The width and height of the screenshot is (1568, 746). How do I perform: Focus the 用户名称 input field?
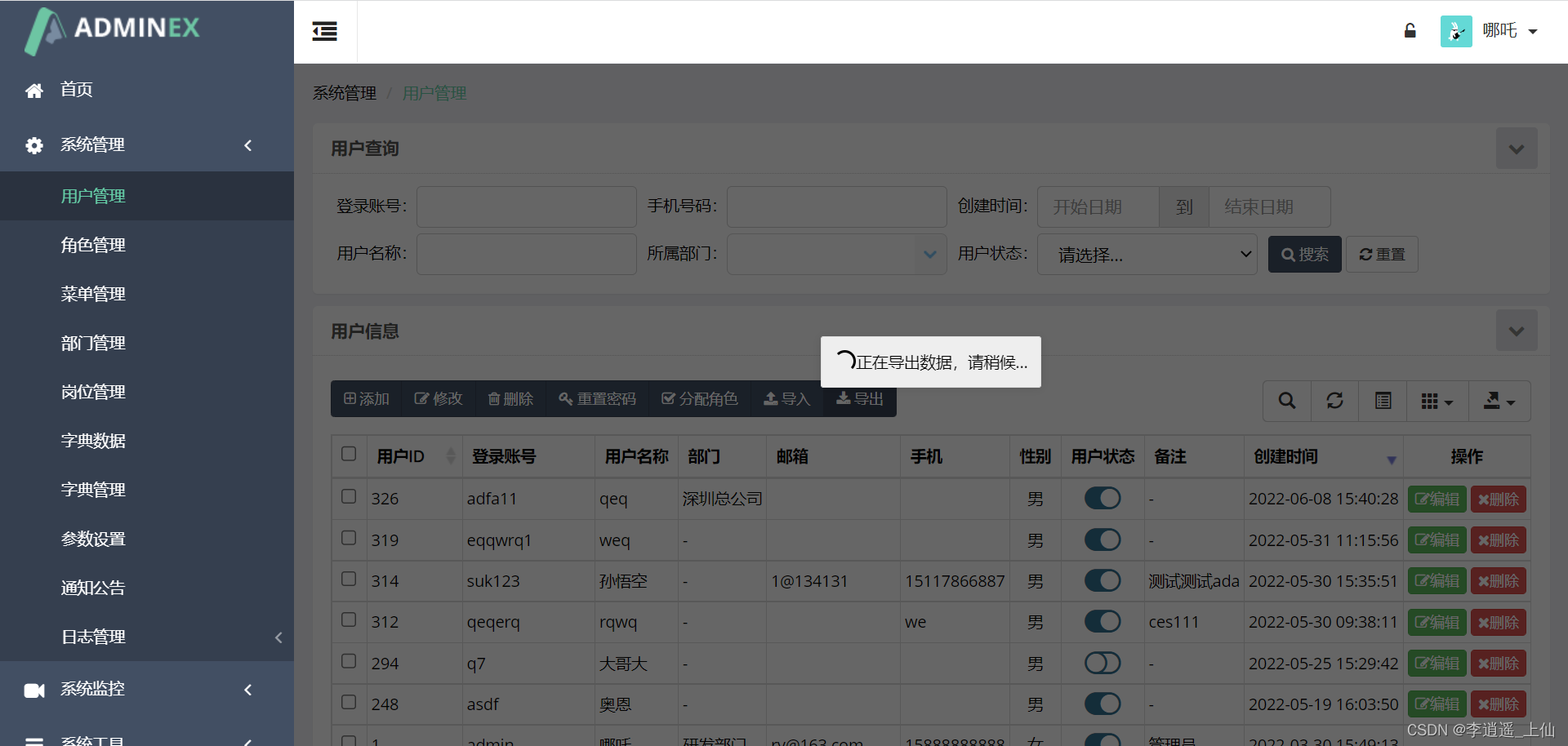pyautogui.click(x=527, y=254)
